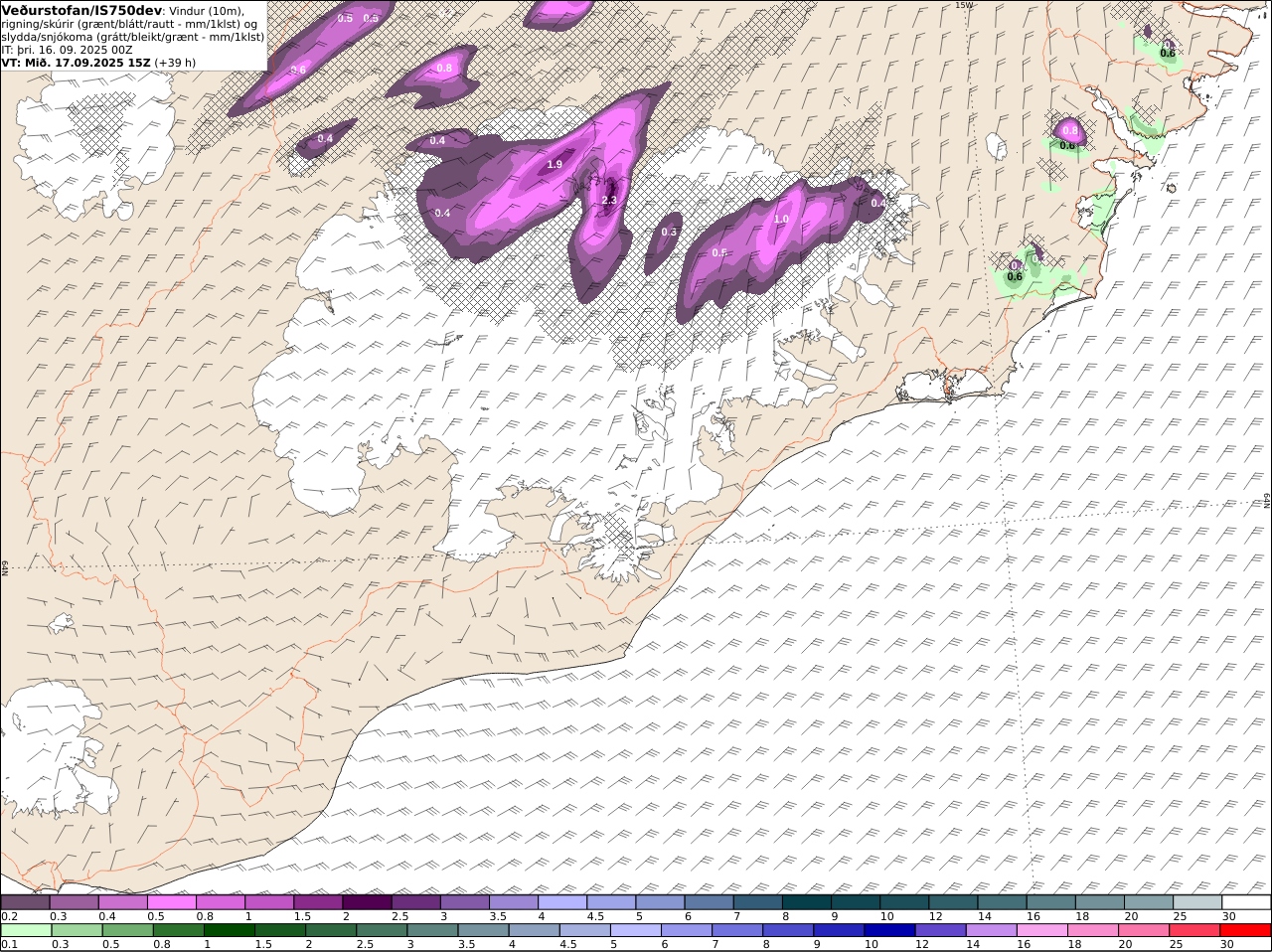Select deep blue rain swatch between 10 and 12
This screenshot has width=1272, height=952.
pyautogui.click(x=889, y=931)
